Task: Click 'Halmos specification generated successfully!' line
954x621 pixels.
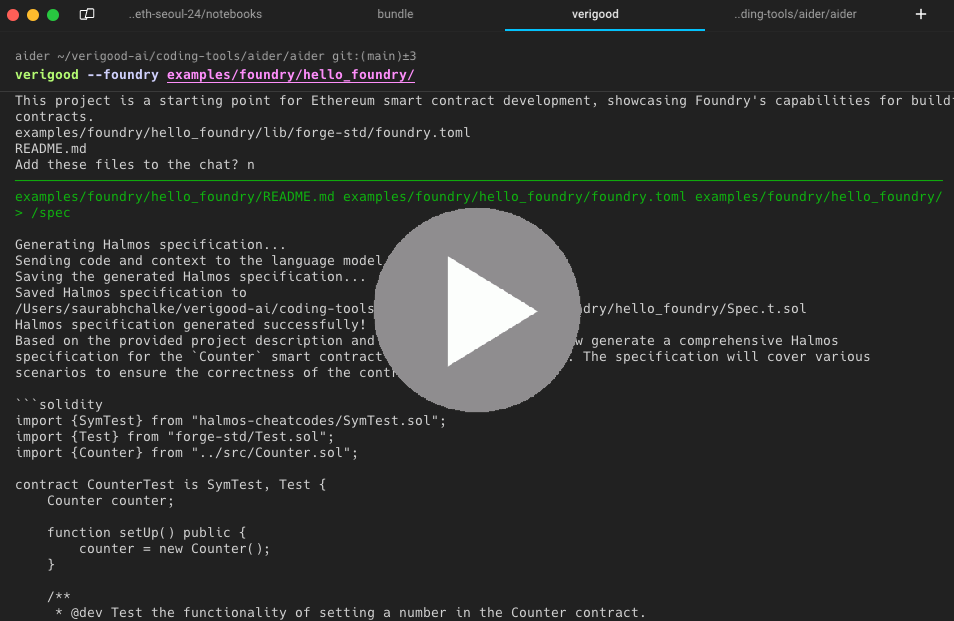Action: click(190, 325)
